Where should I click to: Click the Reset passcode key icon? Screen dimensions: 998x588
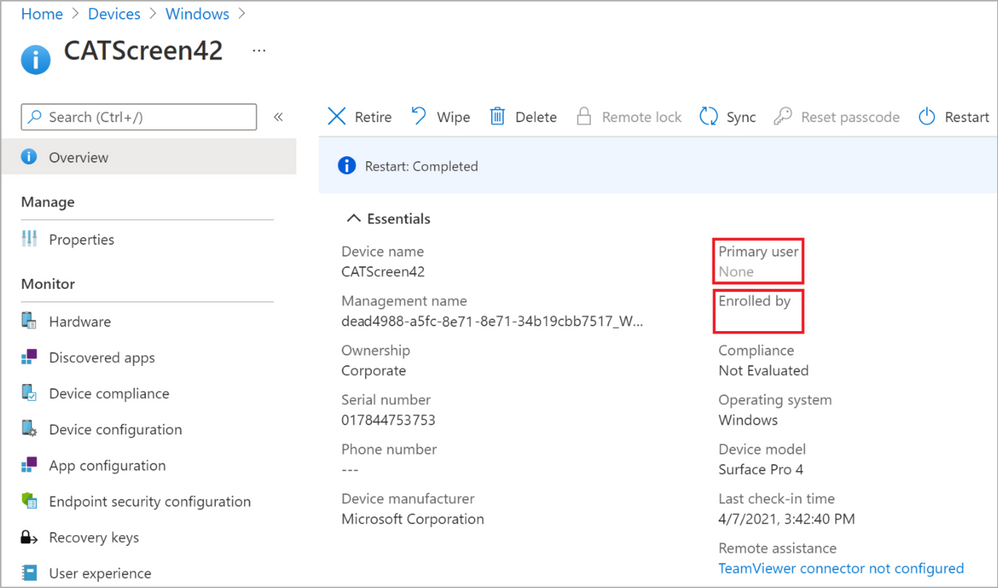783,116
